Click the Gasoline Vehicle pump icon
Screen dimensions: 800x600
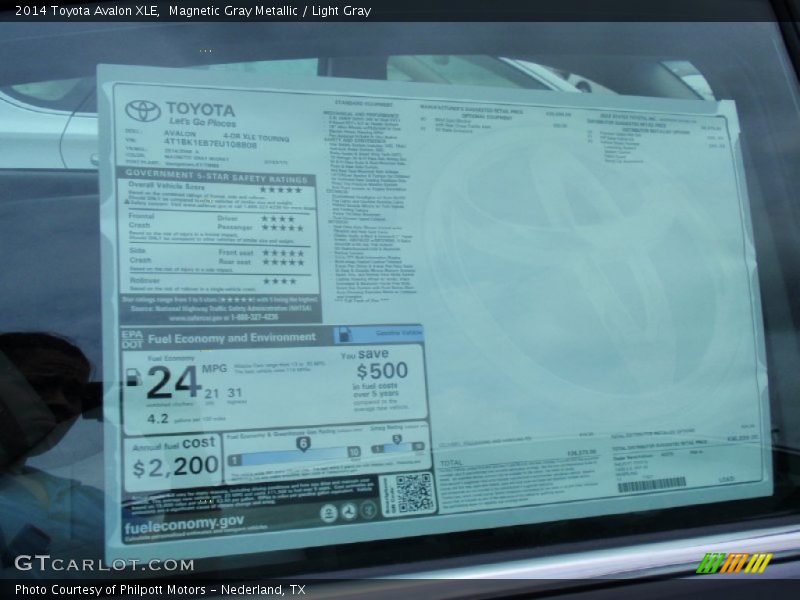pyautogui.click(x=344, y=334)
